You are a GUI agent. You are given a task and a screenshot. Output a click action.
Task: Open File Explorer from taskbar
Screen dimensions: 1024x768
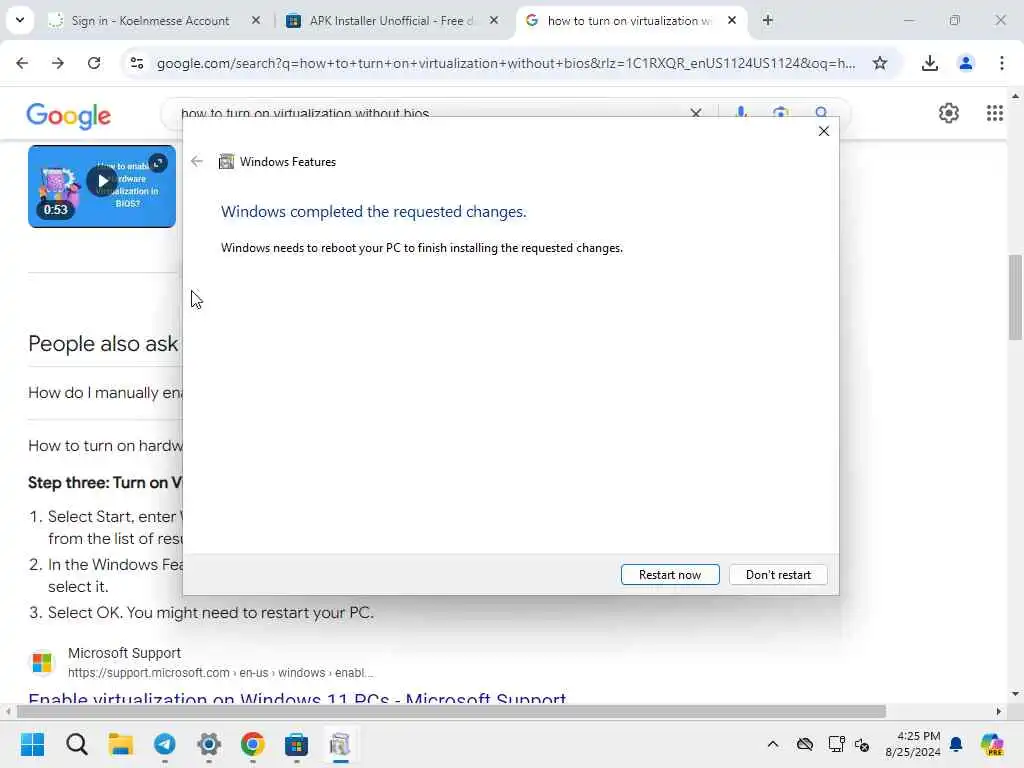point(121,744)
